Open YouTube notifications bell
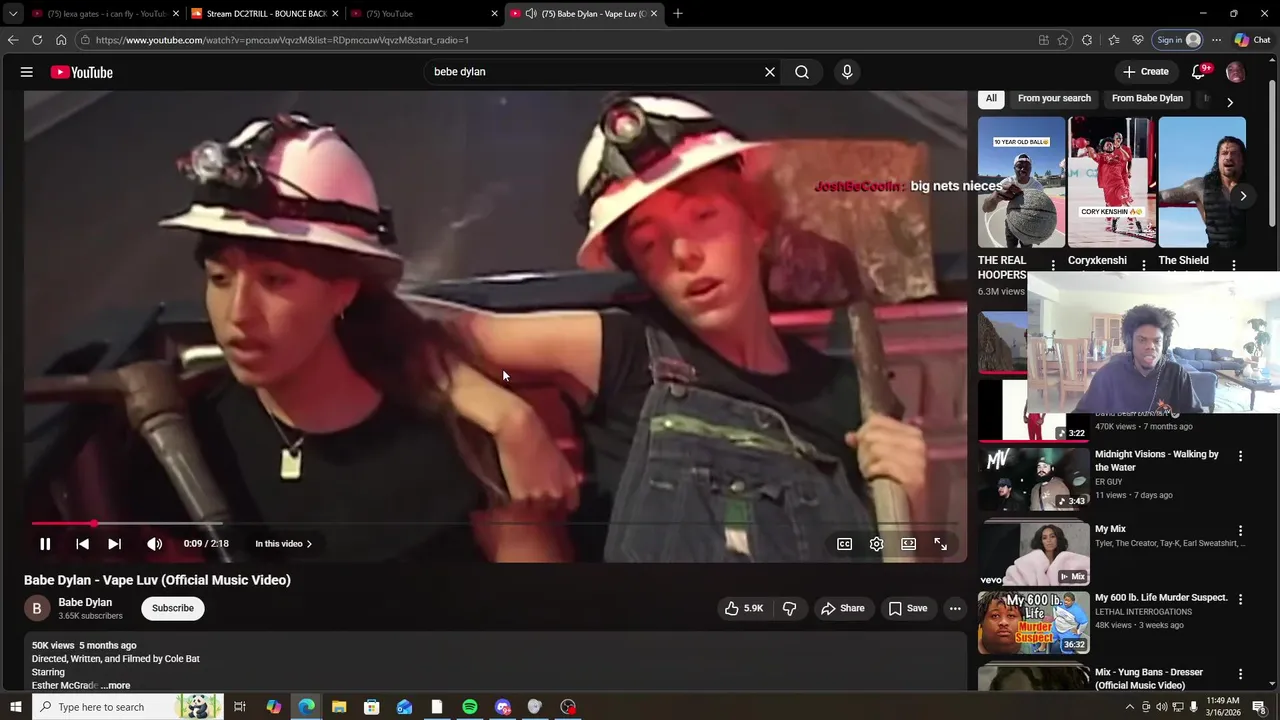Image resolution: width=1280 pixels, height=720 pixels. [x=1198, y=72]
